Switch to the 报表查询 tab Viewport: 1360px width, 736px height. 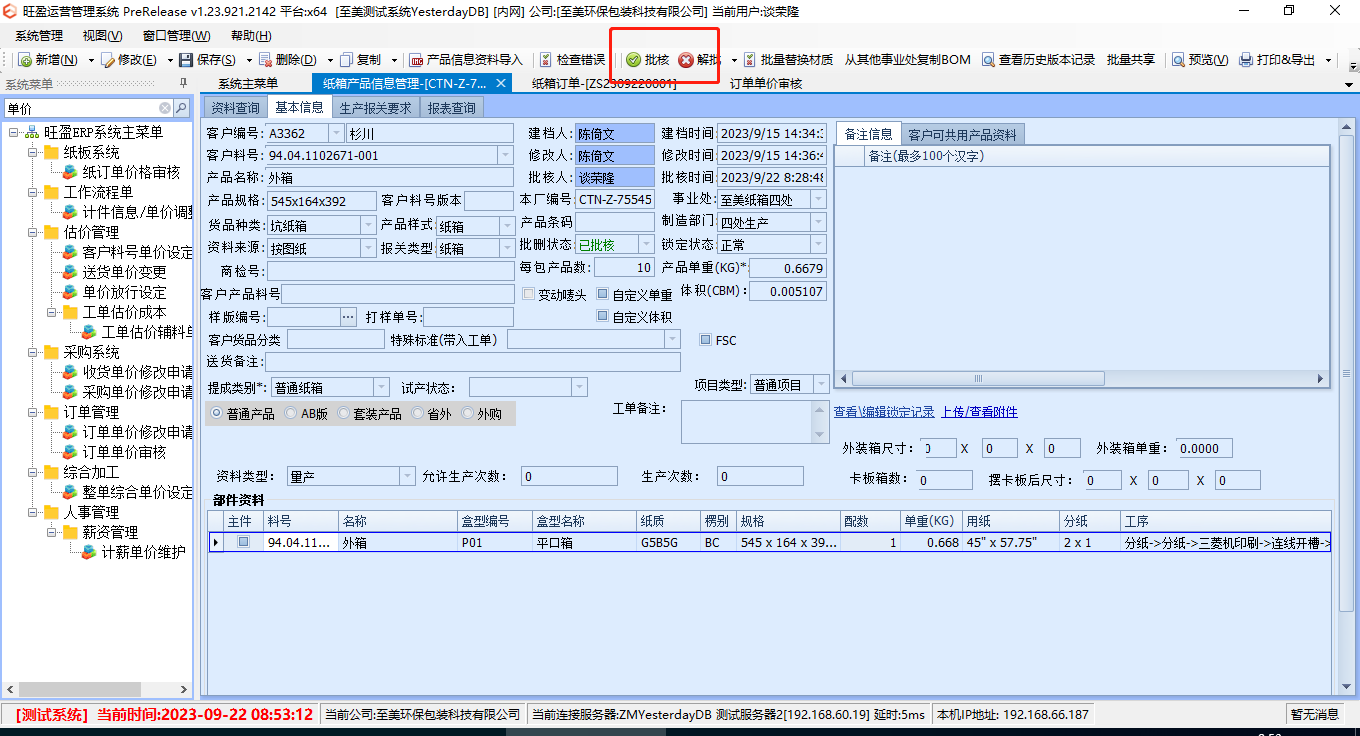click(451, 108)
